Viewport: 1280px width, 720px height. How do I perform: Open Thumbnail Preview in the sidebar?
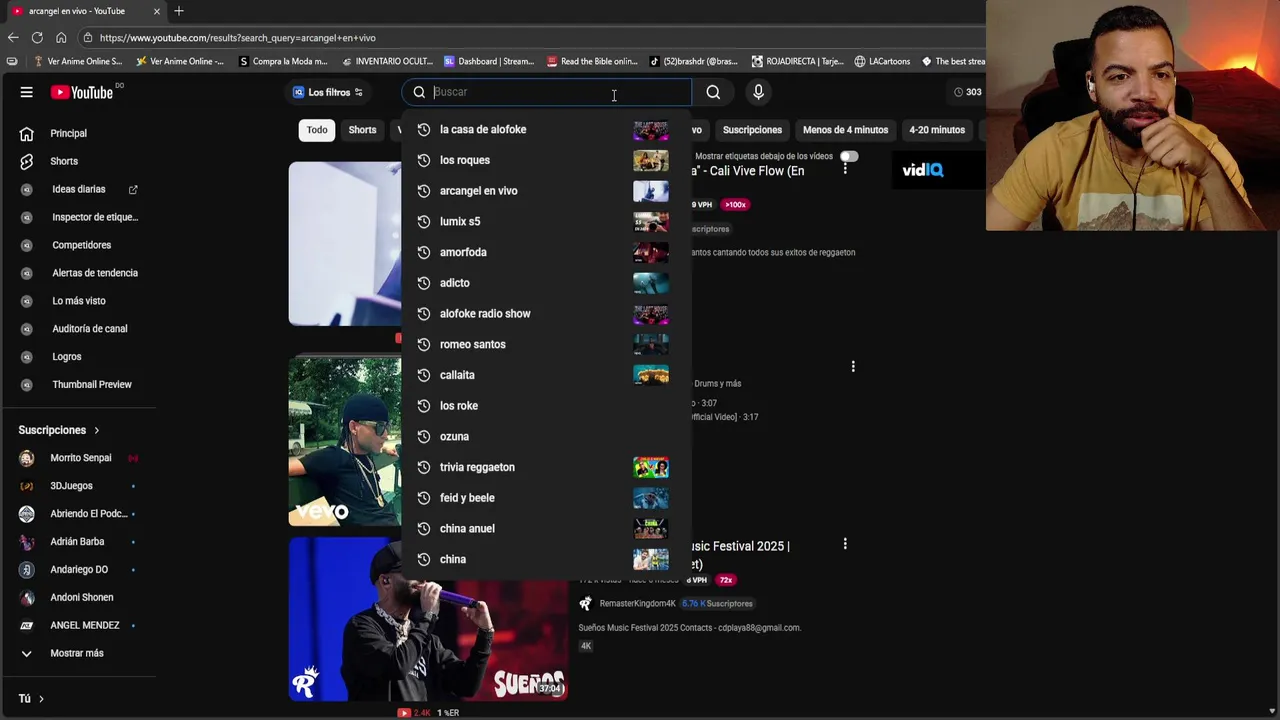91,385
